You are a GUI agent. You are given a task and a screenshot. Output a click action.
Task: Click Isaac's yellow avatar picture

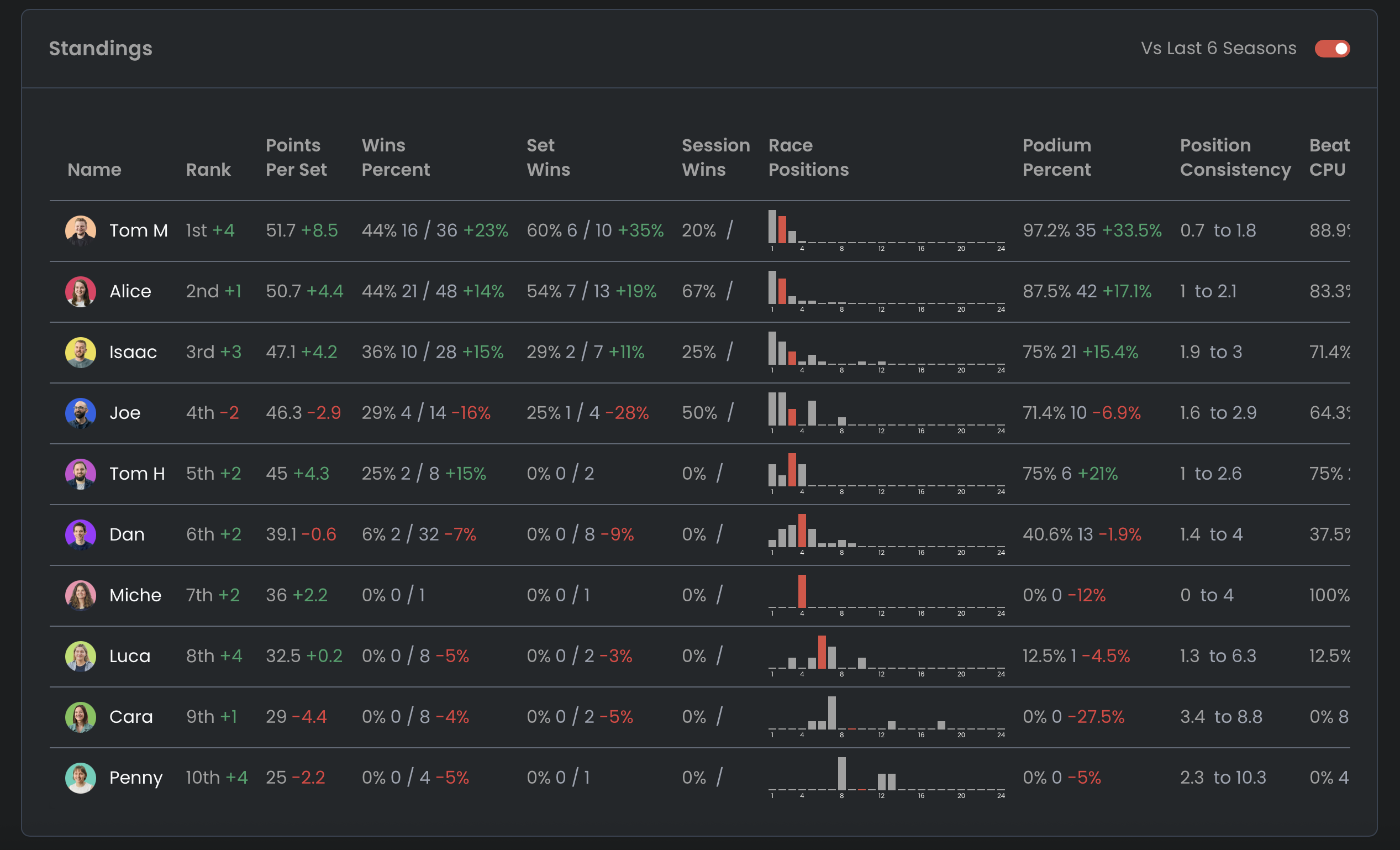(80, 352)
